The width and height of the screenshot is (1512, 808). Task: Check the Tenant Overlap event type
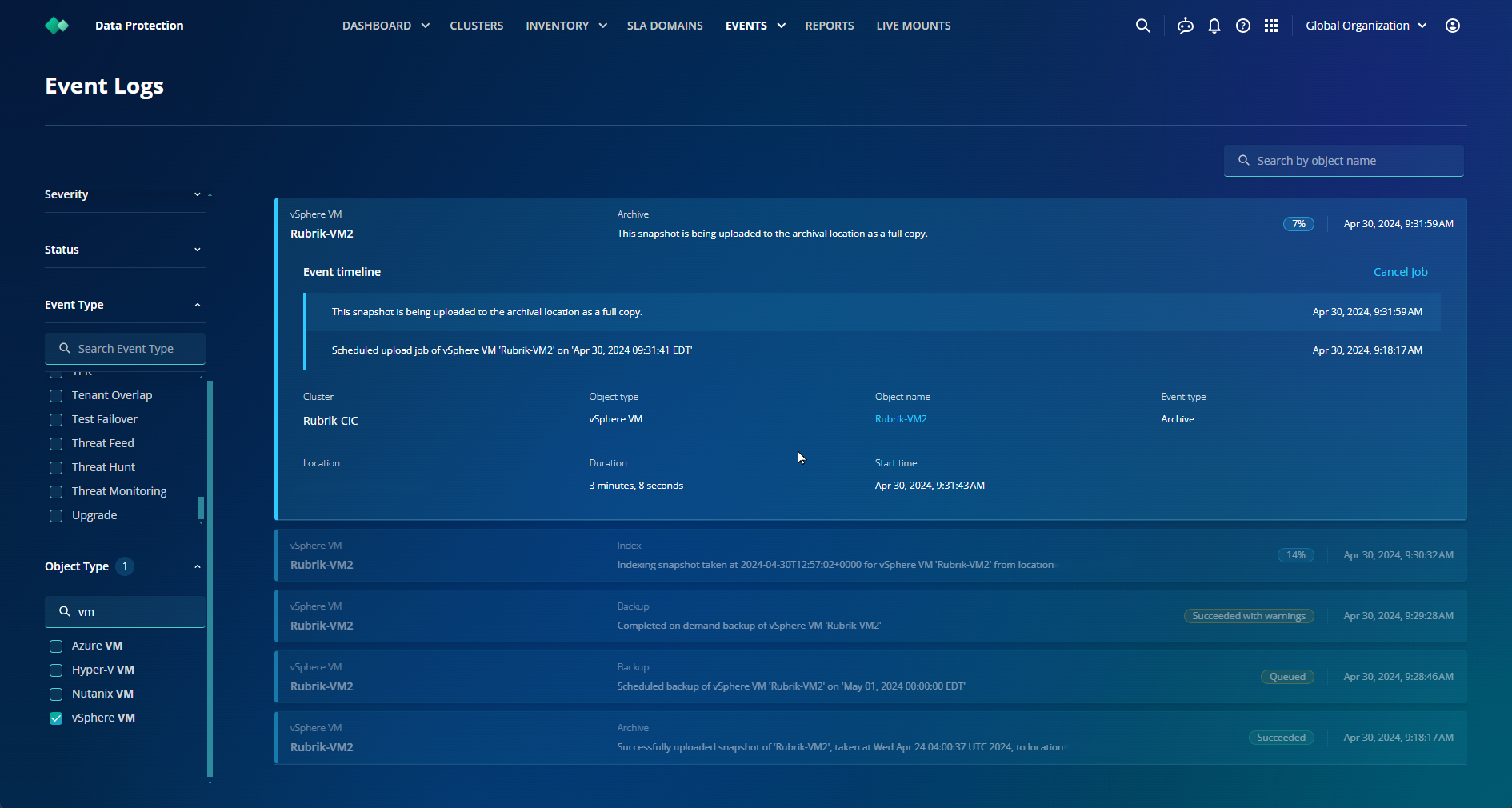[56, 396]
